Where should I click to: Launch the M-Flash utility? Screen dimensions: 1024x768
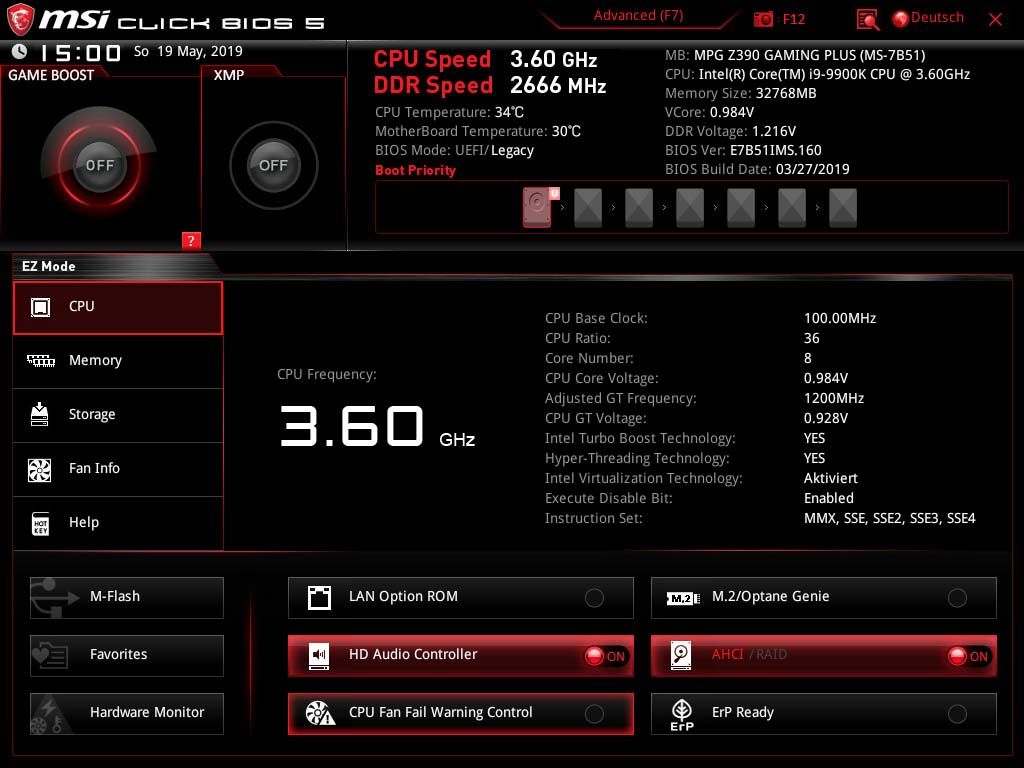point(127,598)
